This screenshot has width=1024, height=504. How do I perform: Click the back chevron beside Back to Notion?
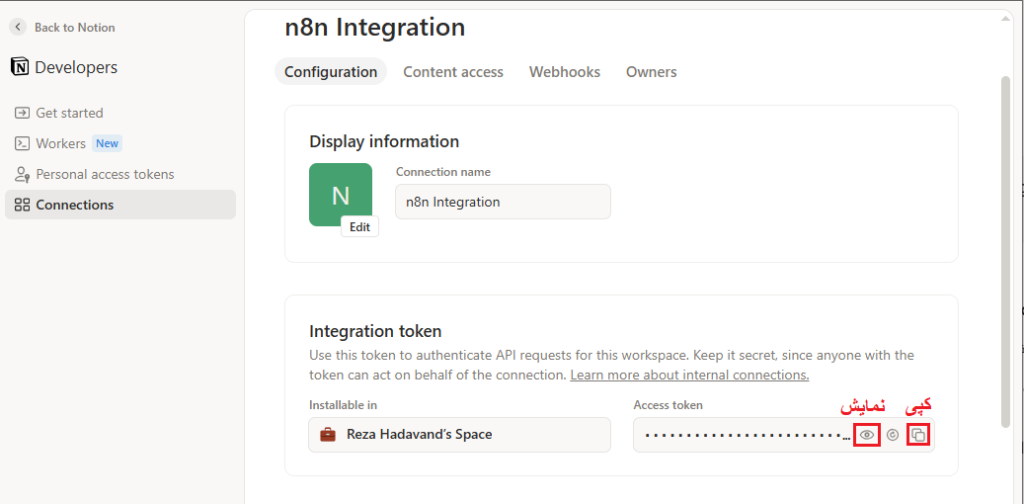click(18, 27)
